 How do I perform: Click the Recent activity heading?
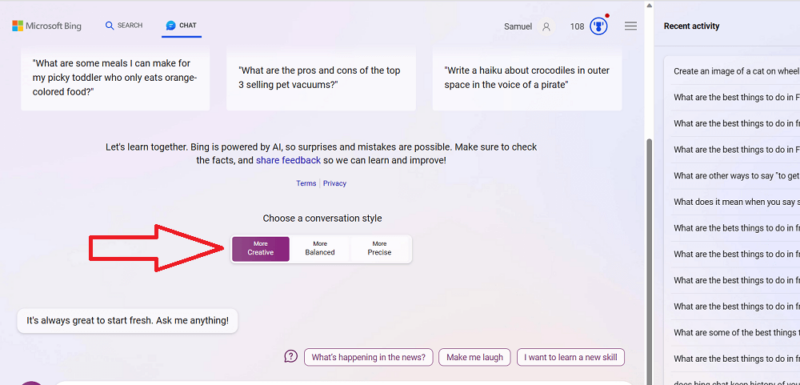pyautogui.click(x=691, y=26)
